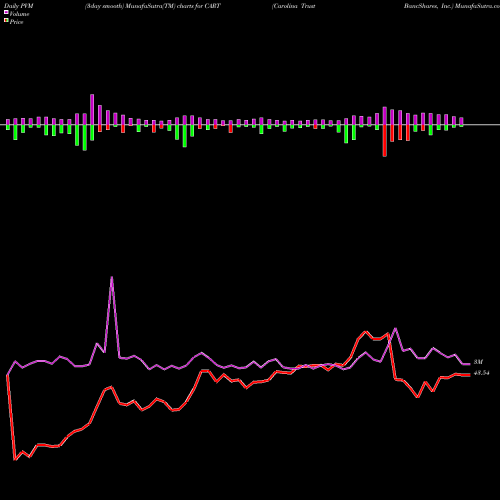
Task: Select the 'Volume' legend label
Action: click(x=19, y=14)
